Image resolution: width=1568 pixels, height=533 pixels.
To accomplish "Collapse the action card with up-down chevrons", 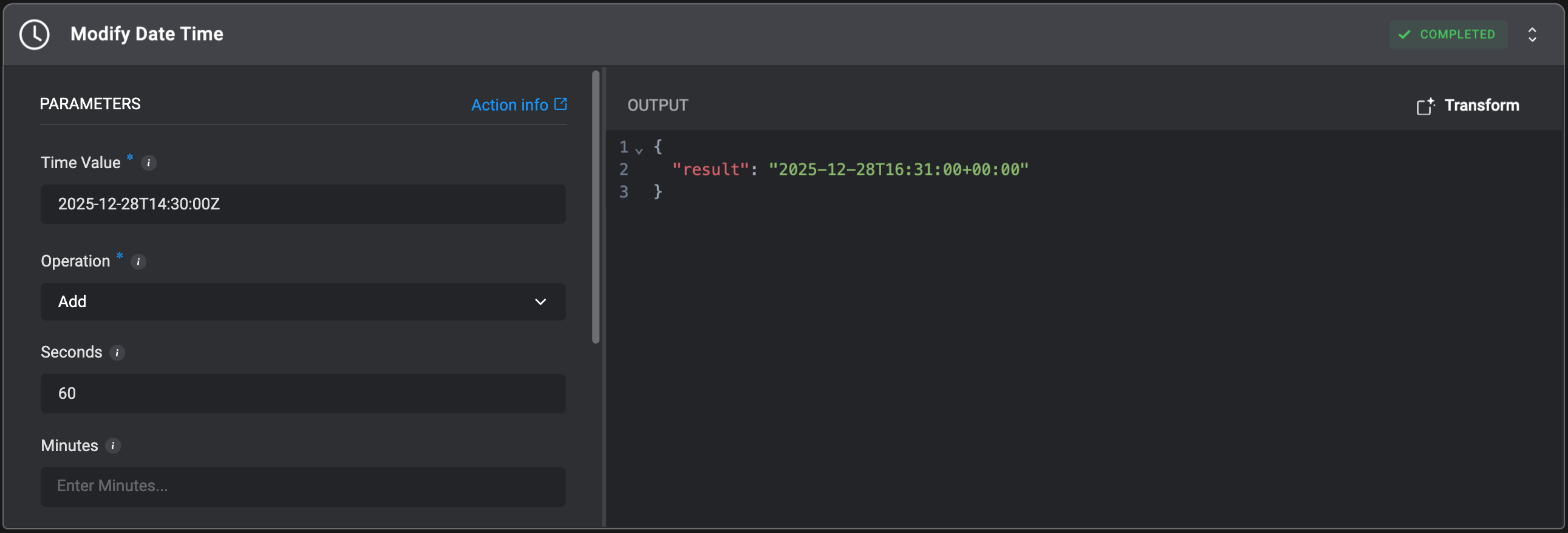I will pyautogui.click(x=1532, y=35).
